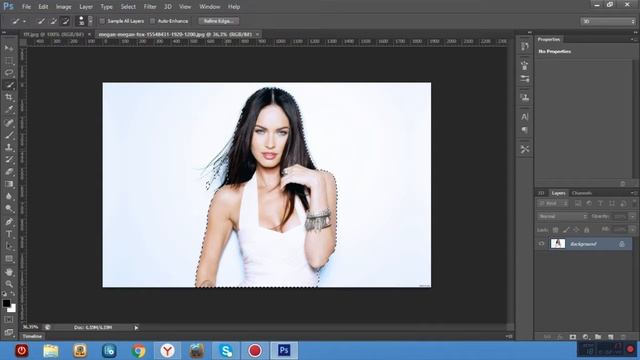
Task: Open the Opacity slider arrow
Action: coord(632,216)
